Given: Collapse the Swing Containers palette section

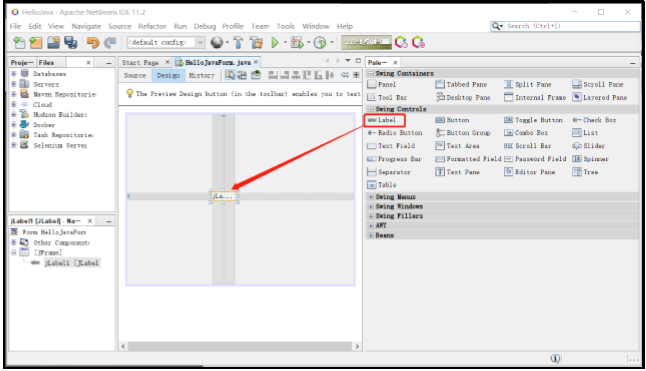Looking at the screenshot, I should 371,73.
